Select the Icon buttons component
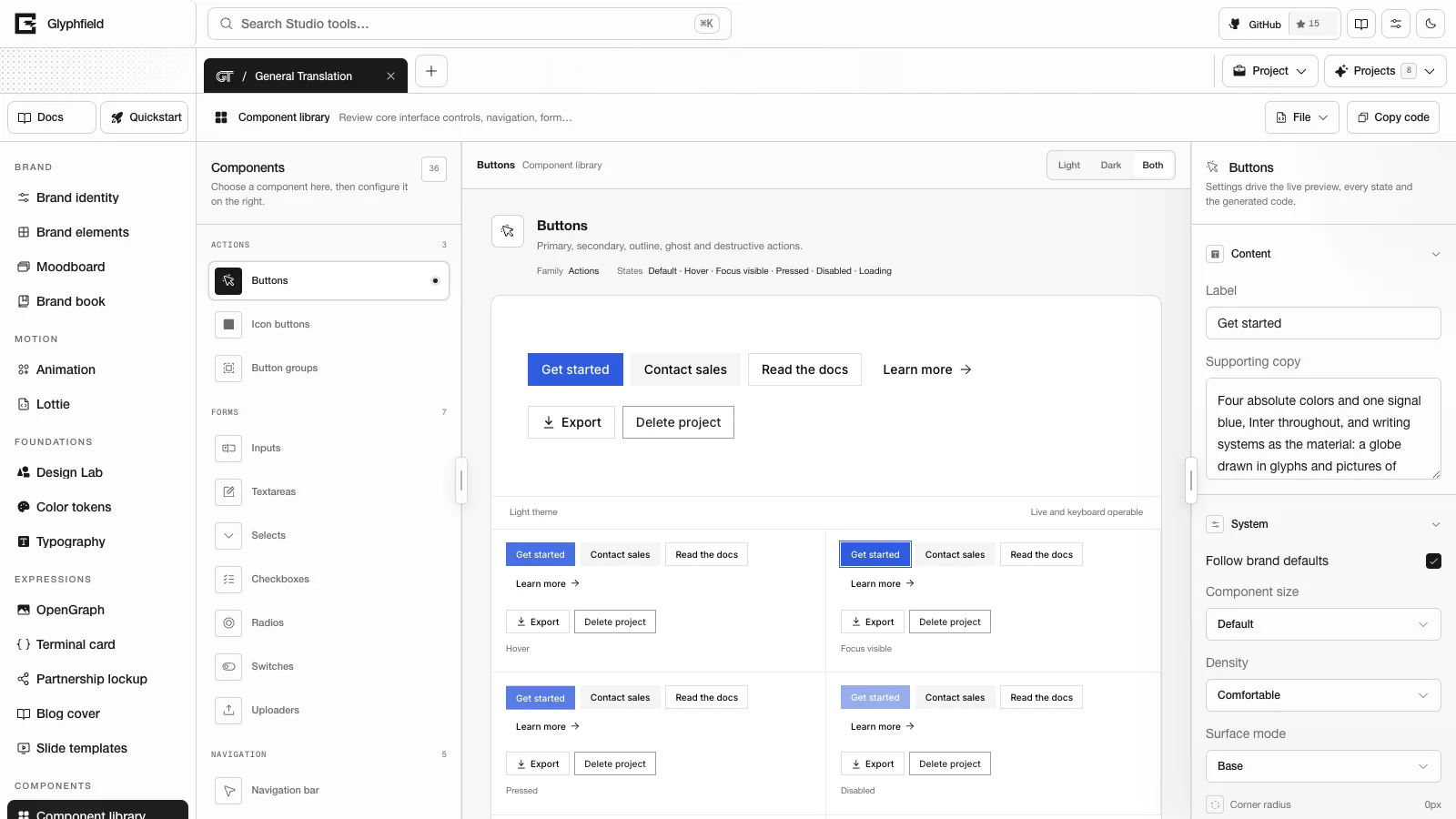This screenshot has height=819, width=1456. [x=329, y=324]
